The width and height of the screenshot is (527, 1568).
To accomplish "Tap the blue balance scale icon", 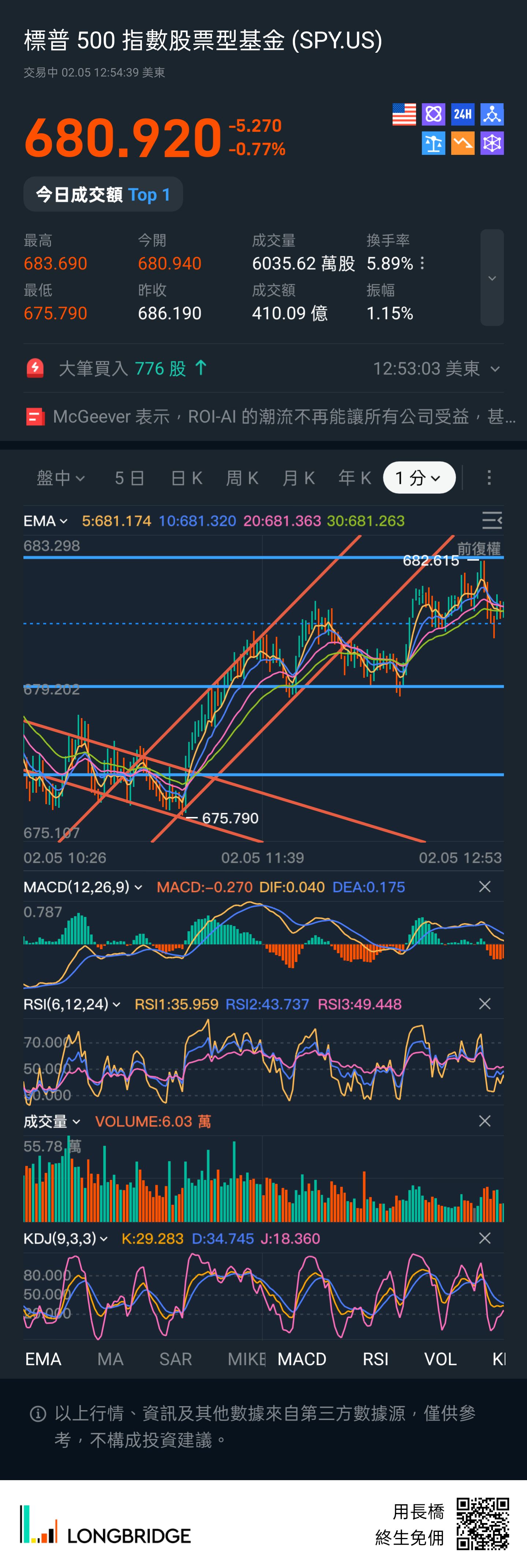I will click(433, 143).
